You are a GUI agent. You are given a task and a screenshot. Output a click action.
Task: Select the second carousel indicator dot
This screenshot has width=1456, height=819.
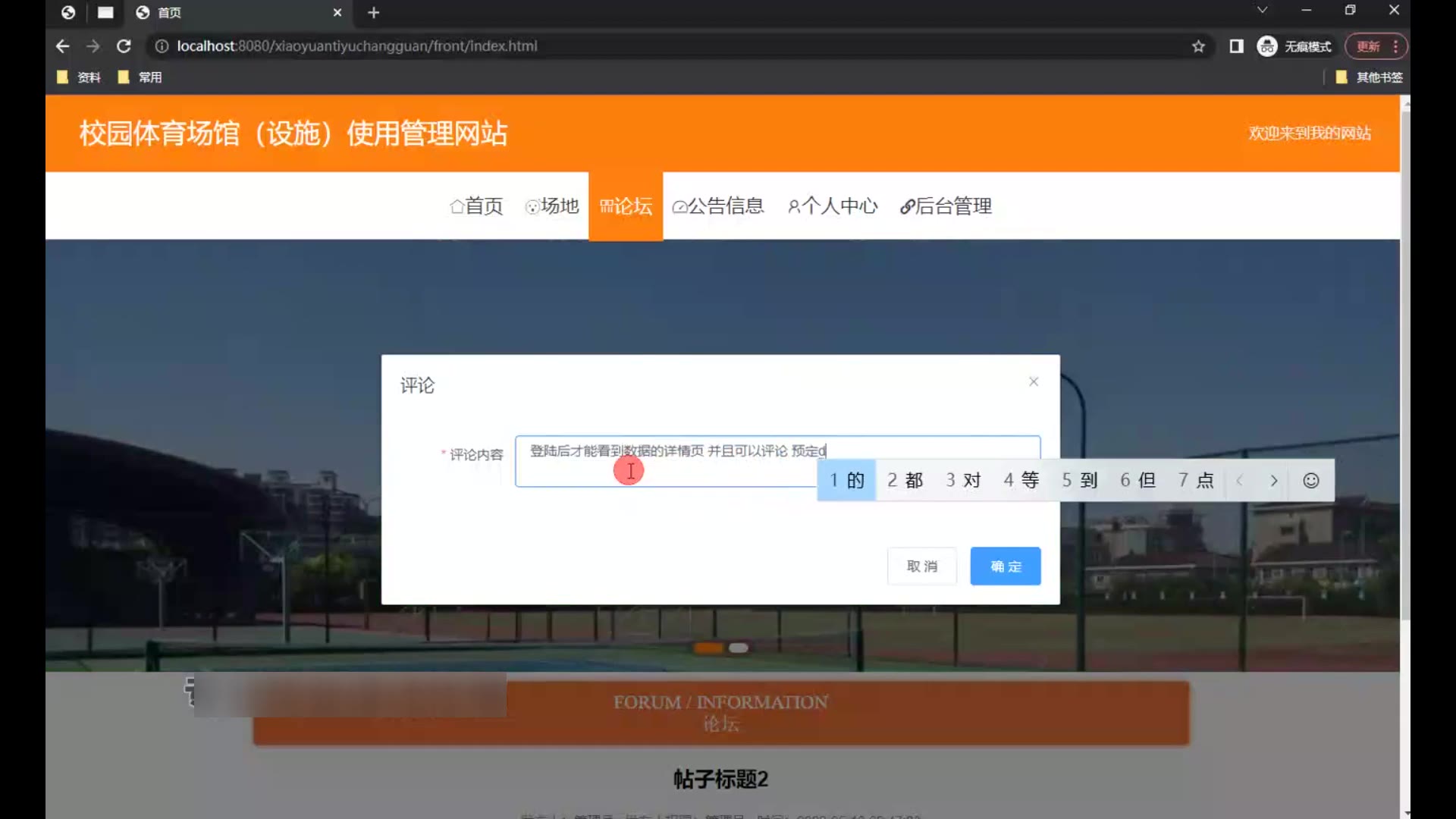click(x=739, y=648)
